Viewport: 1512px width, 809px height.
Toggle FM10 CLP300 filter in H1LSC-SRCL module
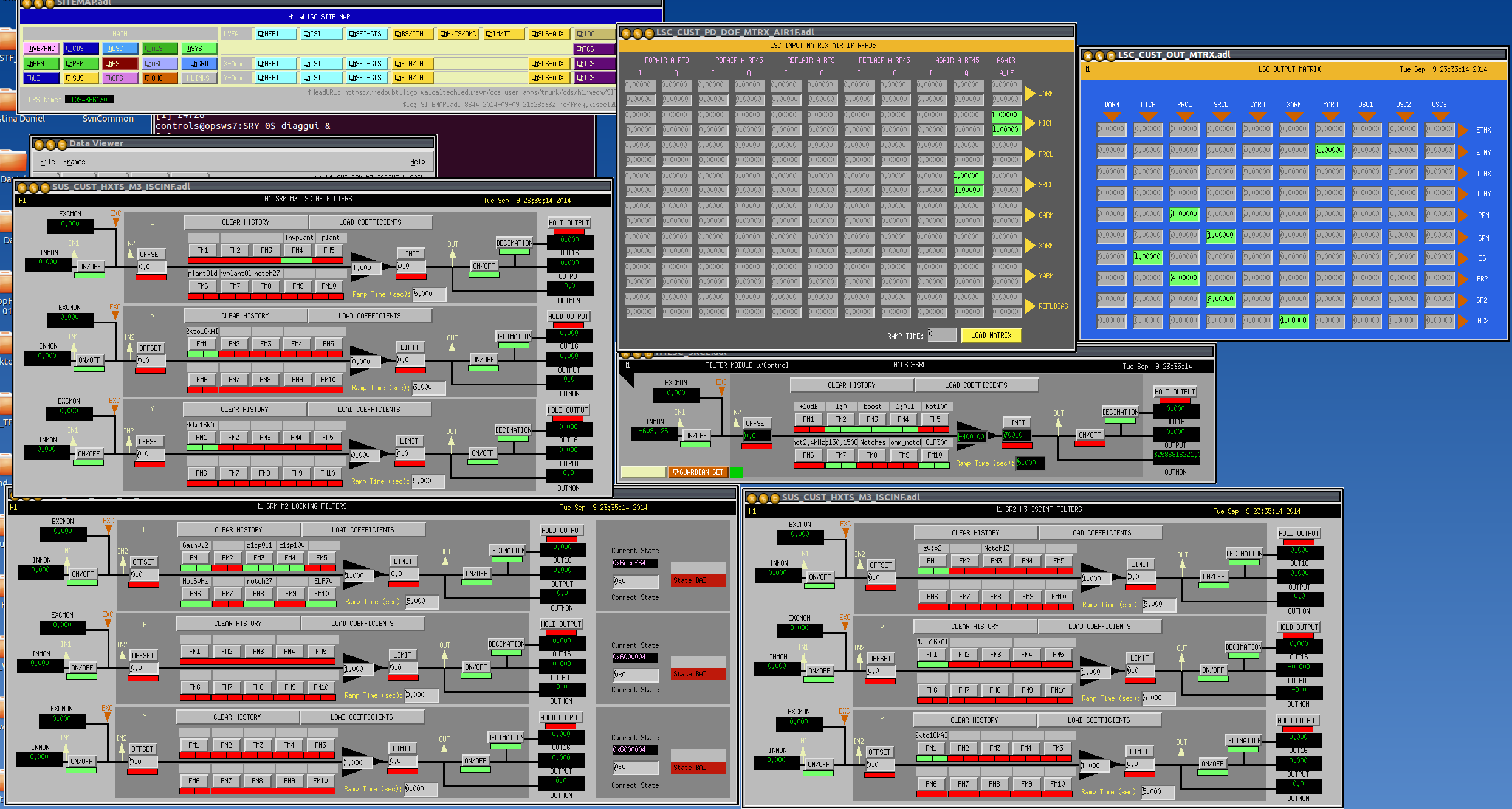[x=935, y=455]
